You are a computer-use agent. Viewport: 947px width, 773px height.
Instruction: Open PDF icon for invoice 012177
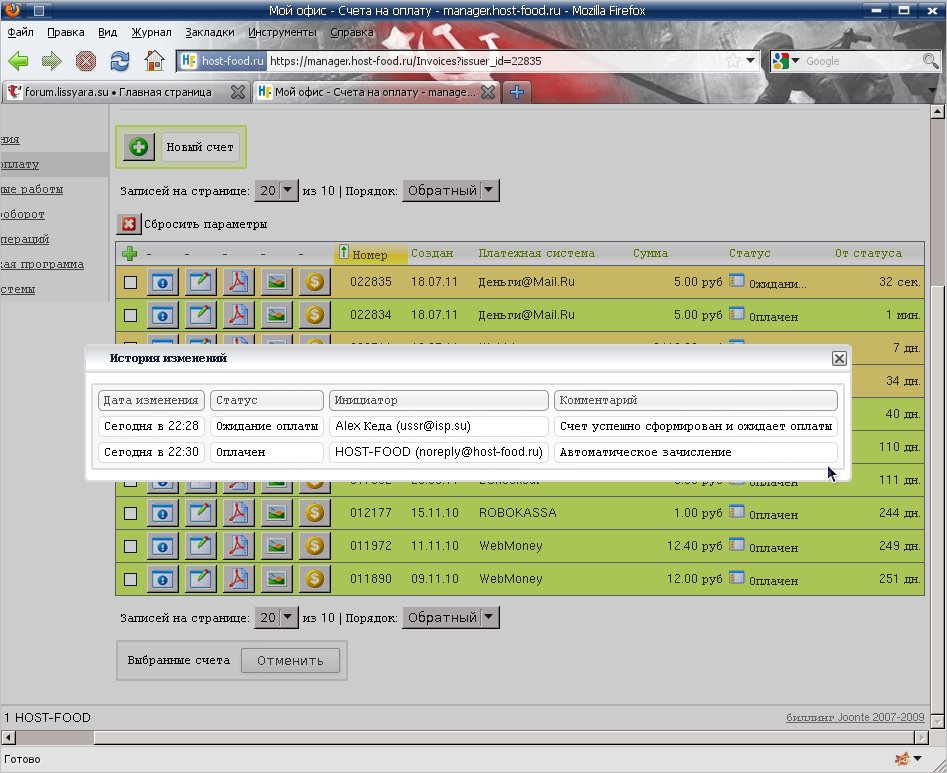coord(239,513)
